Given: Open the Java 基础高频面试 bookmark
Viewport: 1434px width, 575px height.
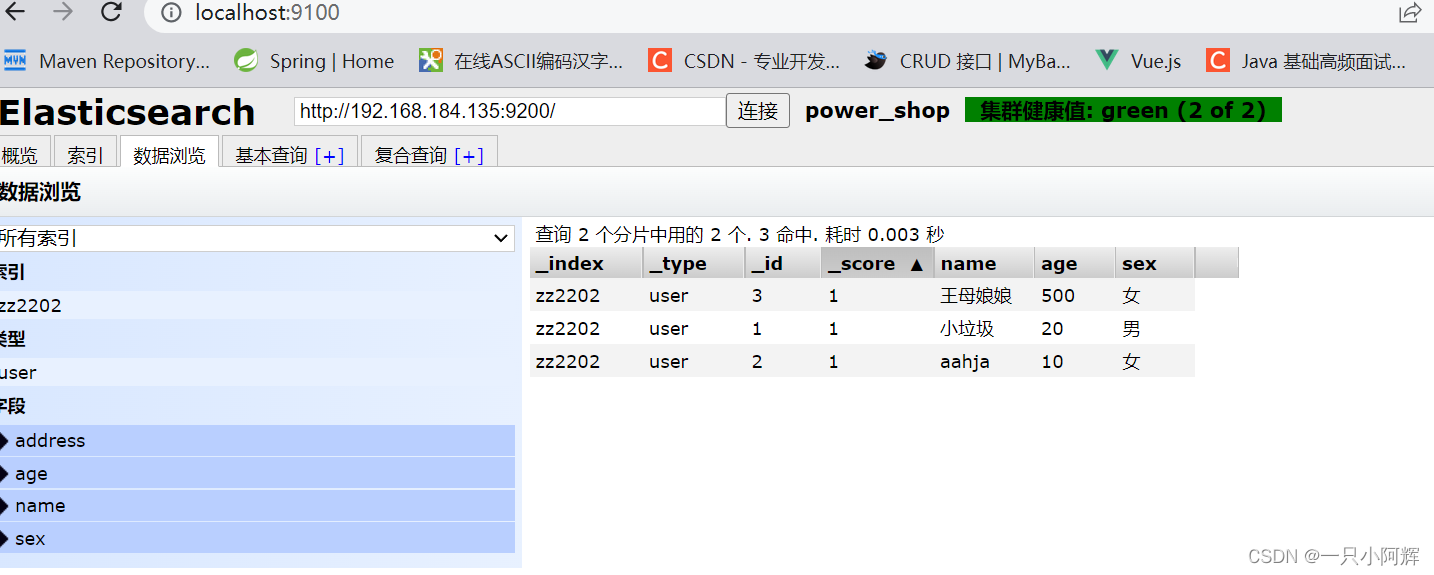Looking at the screenshot, I should [x=1306, y=61].
